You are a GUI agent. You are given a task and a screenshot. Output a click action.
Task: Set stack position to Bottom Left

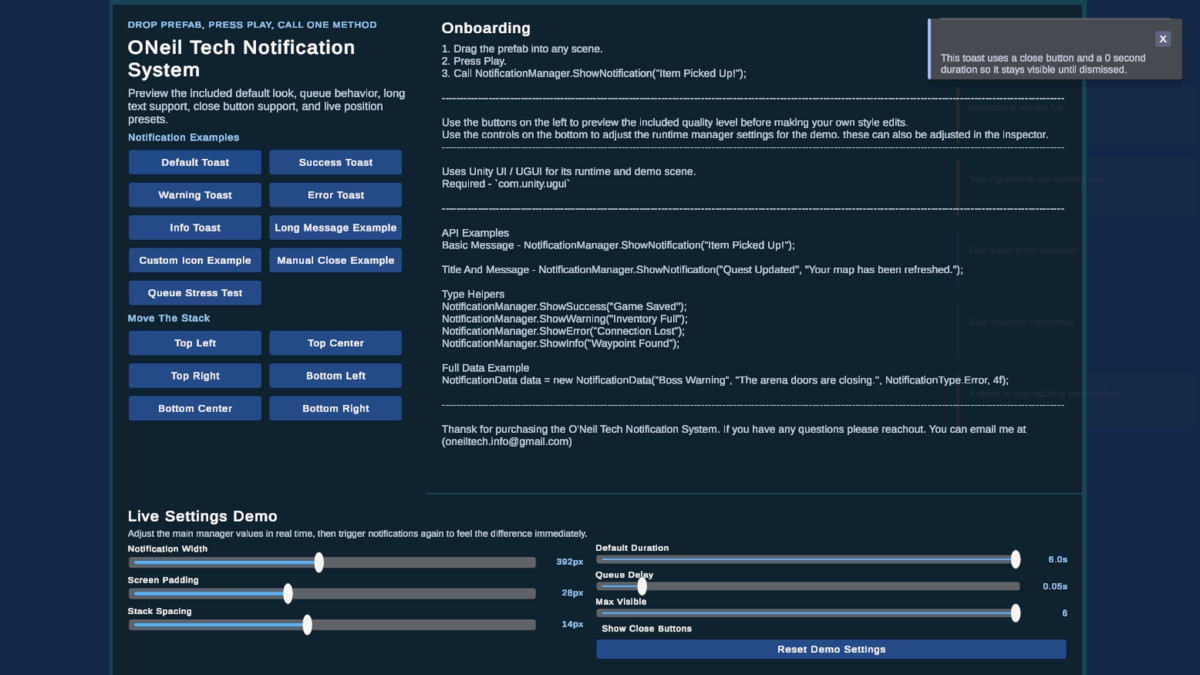[x=336, y=376]
